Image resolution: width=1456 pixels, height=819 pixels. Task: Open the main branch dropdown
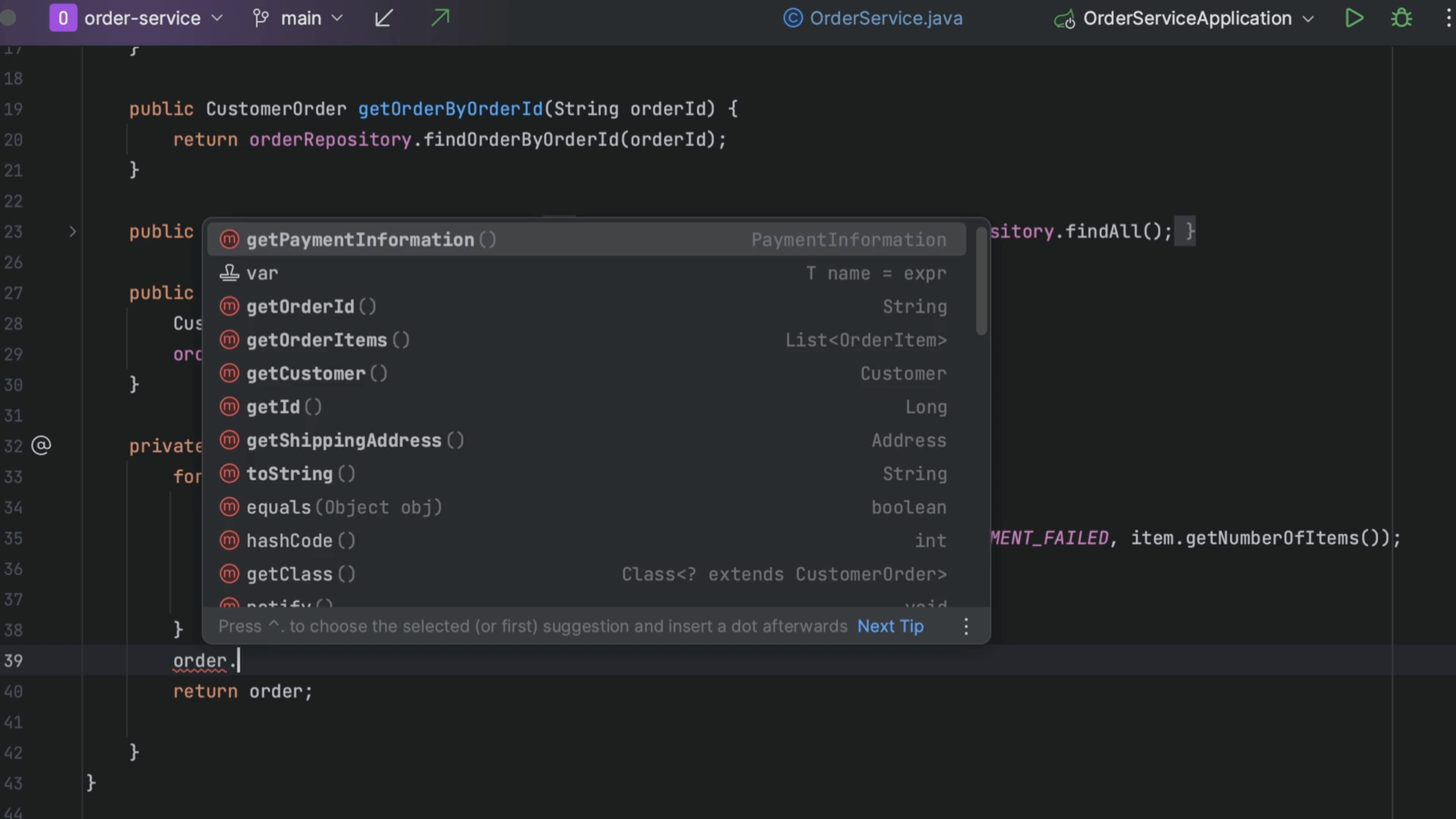(x=337, y=18)
